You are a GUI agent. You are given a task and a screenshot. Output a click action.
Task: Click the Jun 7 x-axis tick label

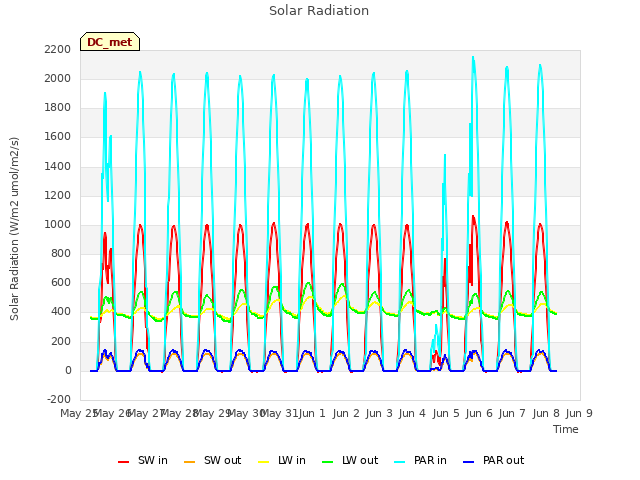pos(512,413)
